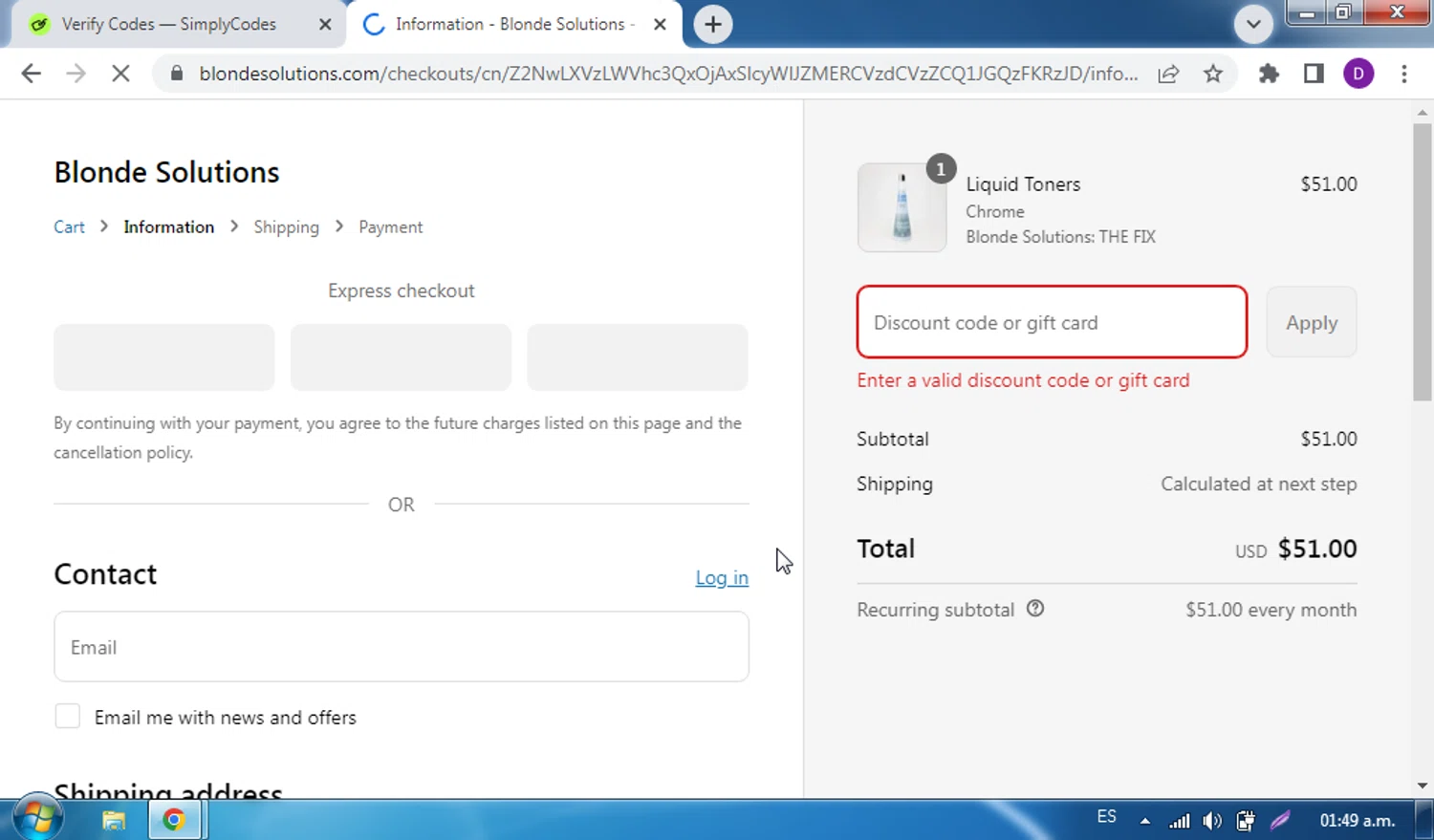Viewport: 1434px width, 840px height.
Task: Click the scrollbar up arrow
Action: point(1423,113)
